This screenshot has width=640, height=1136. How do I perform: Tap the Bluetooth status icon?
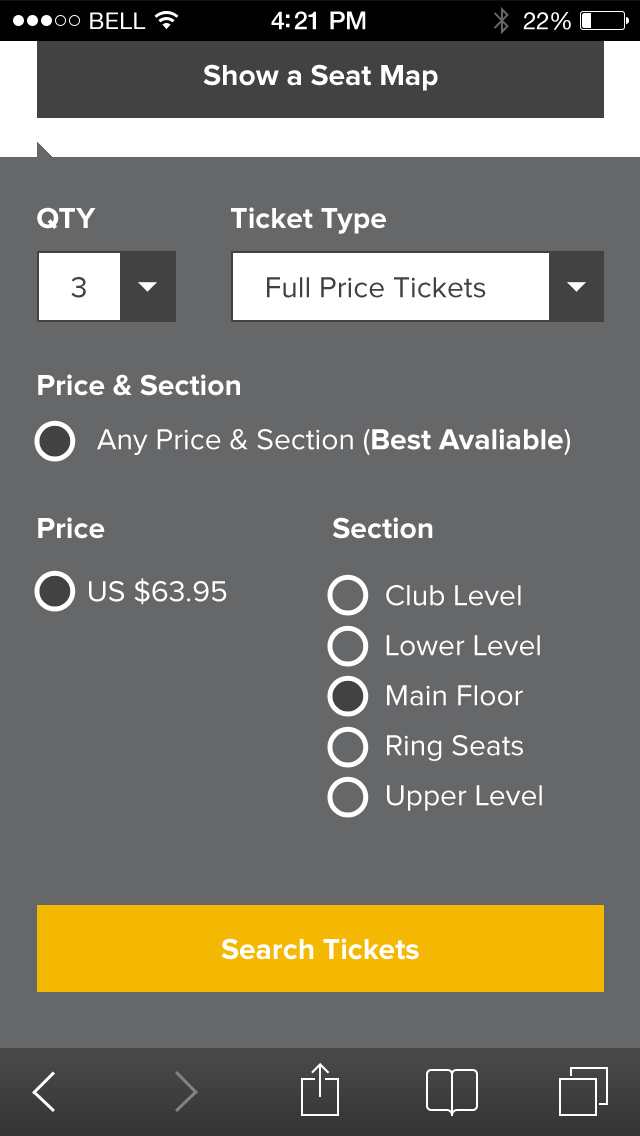(501, 20)
